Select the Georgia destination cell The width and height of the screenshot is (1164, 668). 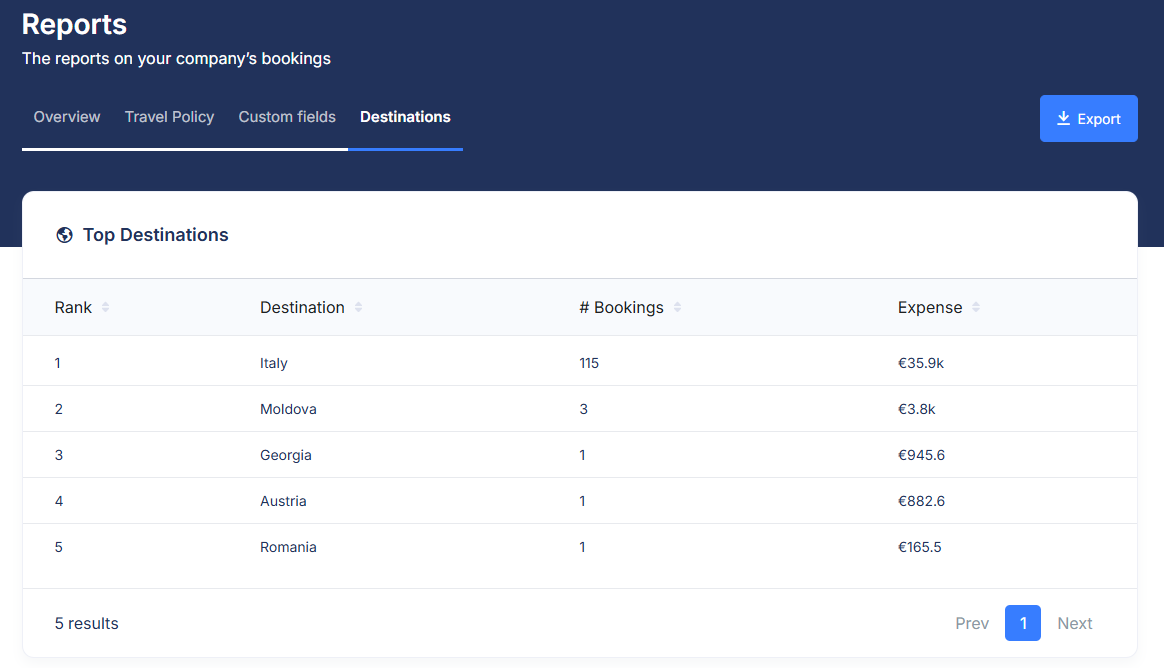click(286, 455)
